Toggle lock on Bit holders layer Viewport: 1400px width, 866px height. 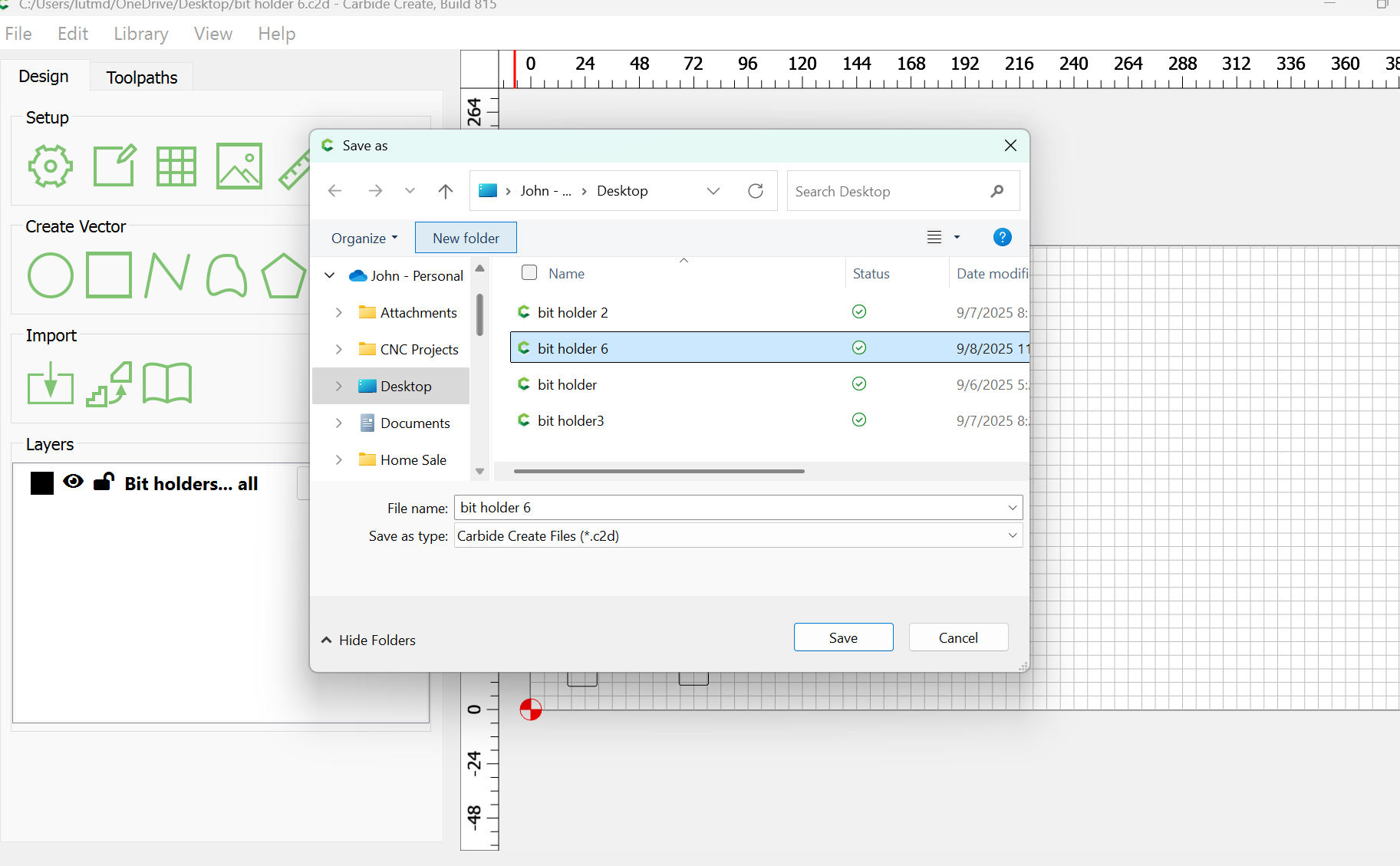(104, 482)
